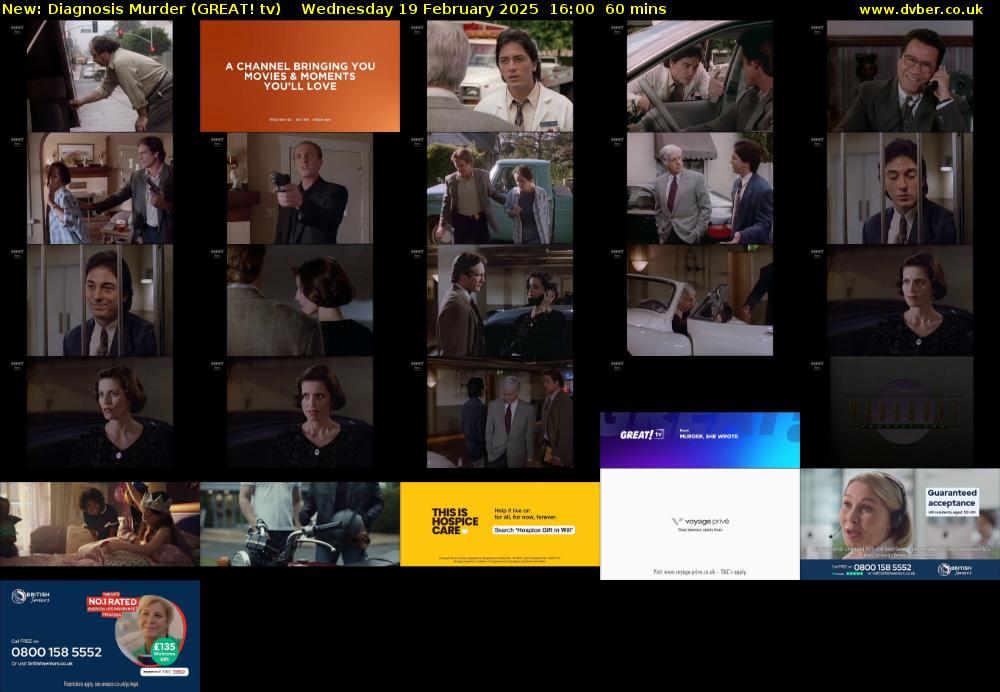Image resolution: width=1000 pixels, height=692 pixels.
Task: Click the 'Guaranteed acceptance' box in advert
Action: [x=952, y=502]
